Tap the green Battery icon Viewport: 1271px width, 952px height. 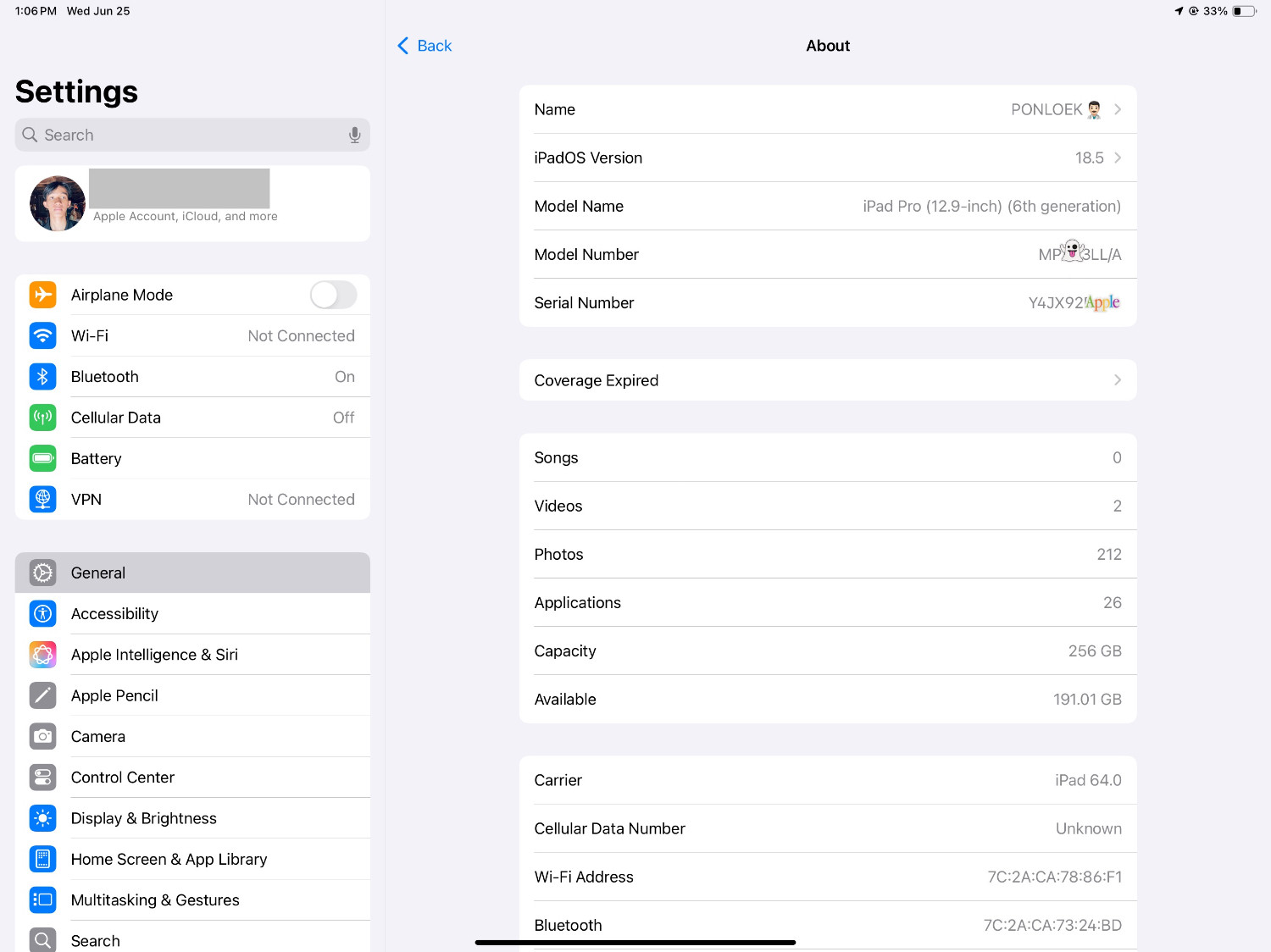point(43,458)
